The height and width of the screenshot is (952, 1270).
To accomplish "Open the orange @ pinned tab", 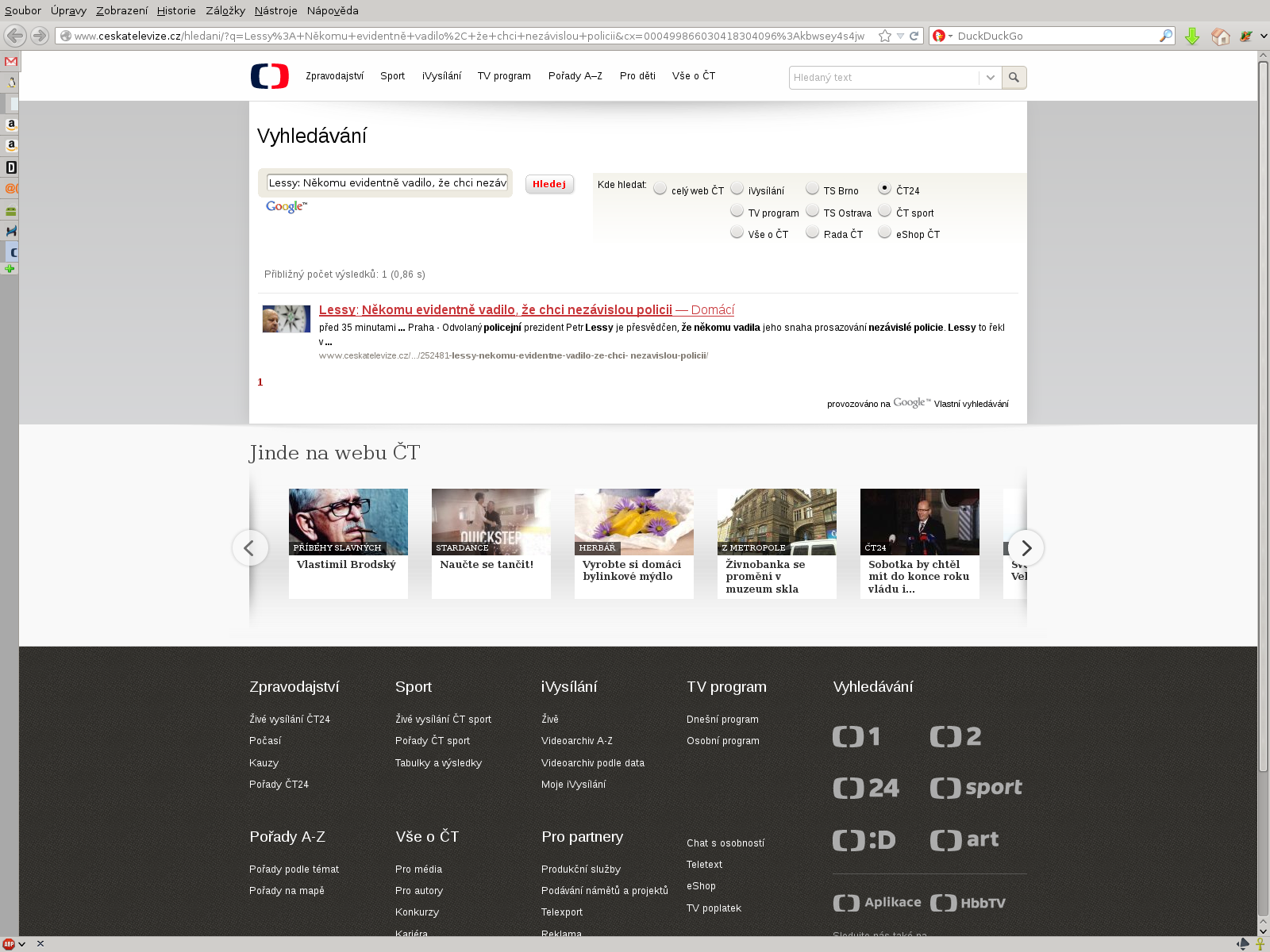I will pos(11,189).
